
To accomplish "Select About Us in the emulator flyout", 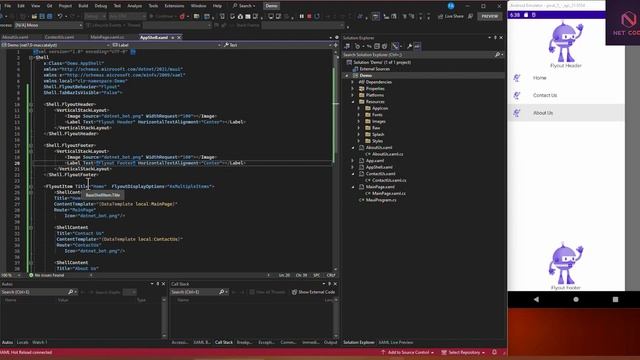I will [x=566, y=113].
